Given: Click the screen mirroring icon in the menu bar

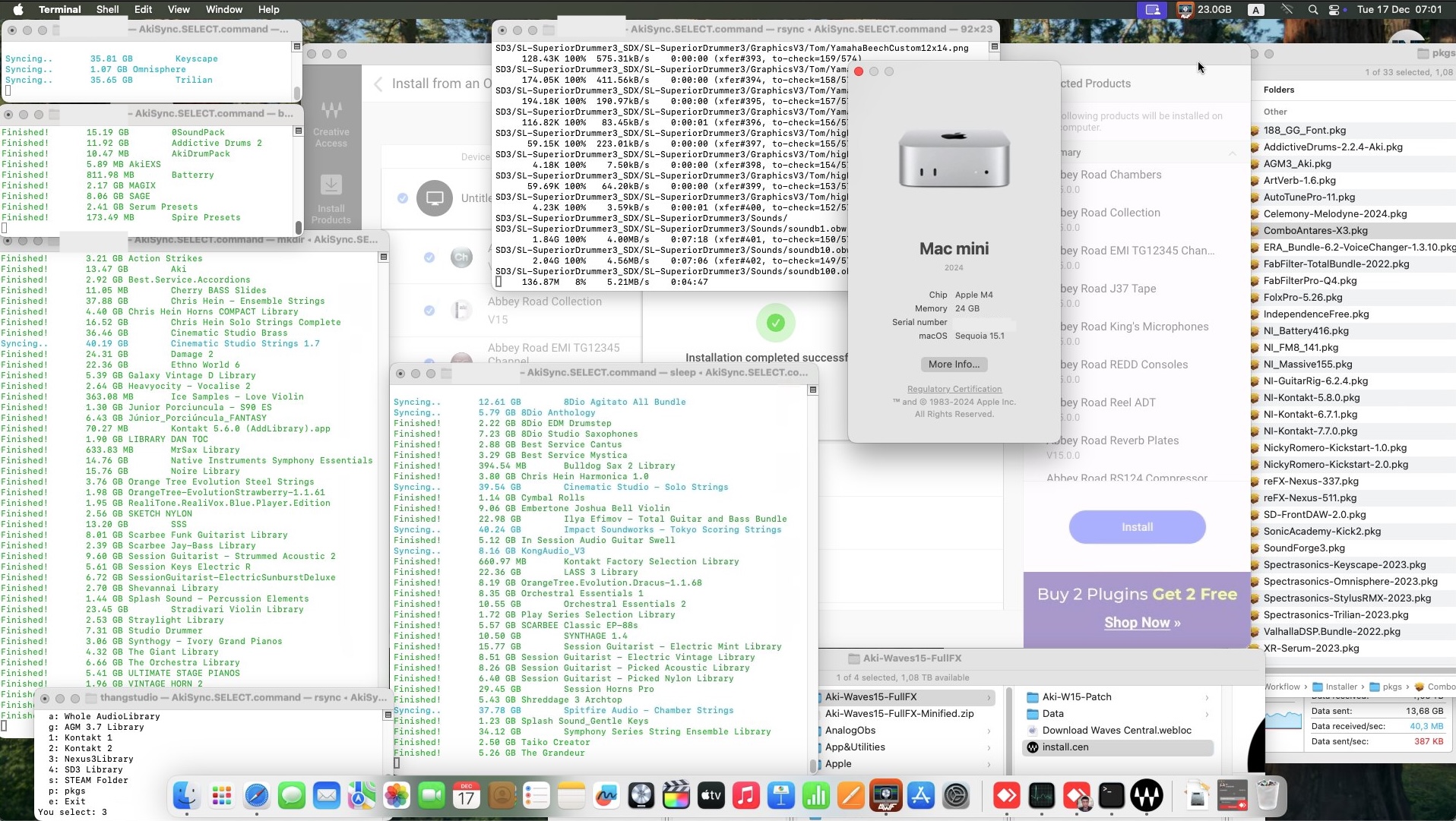Looking at the screenshot, I should (x=1152, y=9).
